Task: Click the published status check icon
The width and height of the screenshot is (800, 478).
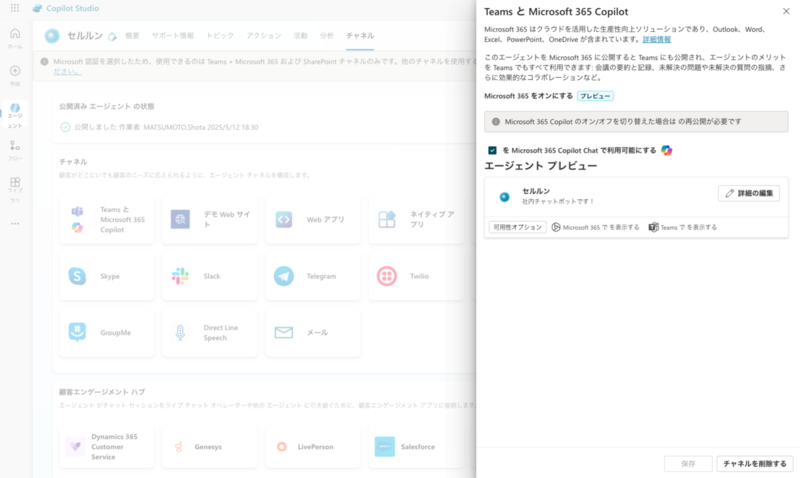Action: click(65, 127)
